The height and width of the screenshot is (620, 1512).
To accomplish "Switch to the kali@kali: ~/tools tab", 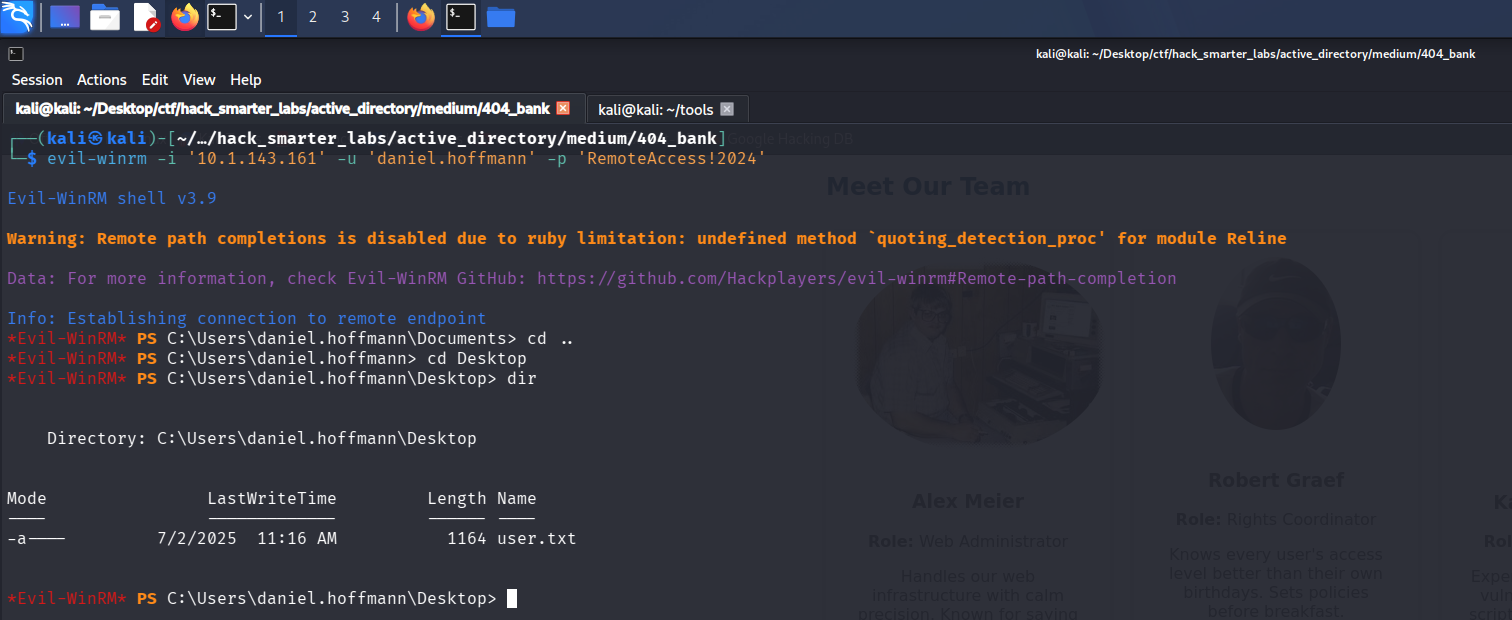I will pos(667,109).
